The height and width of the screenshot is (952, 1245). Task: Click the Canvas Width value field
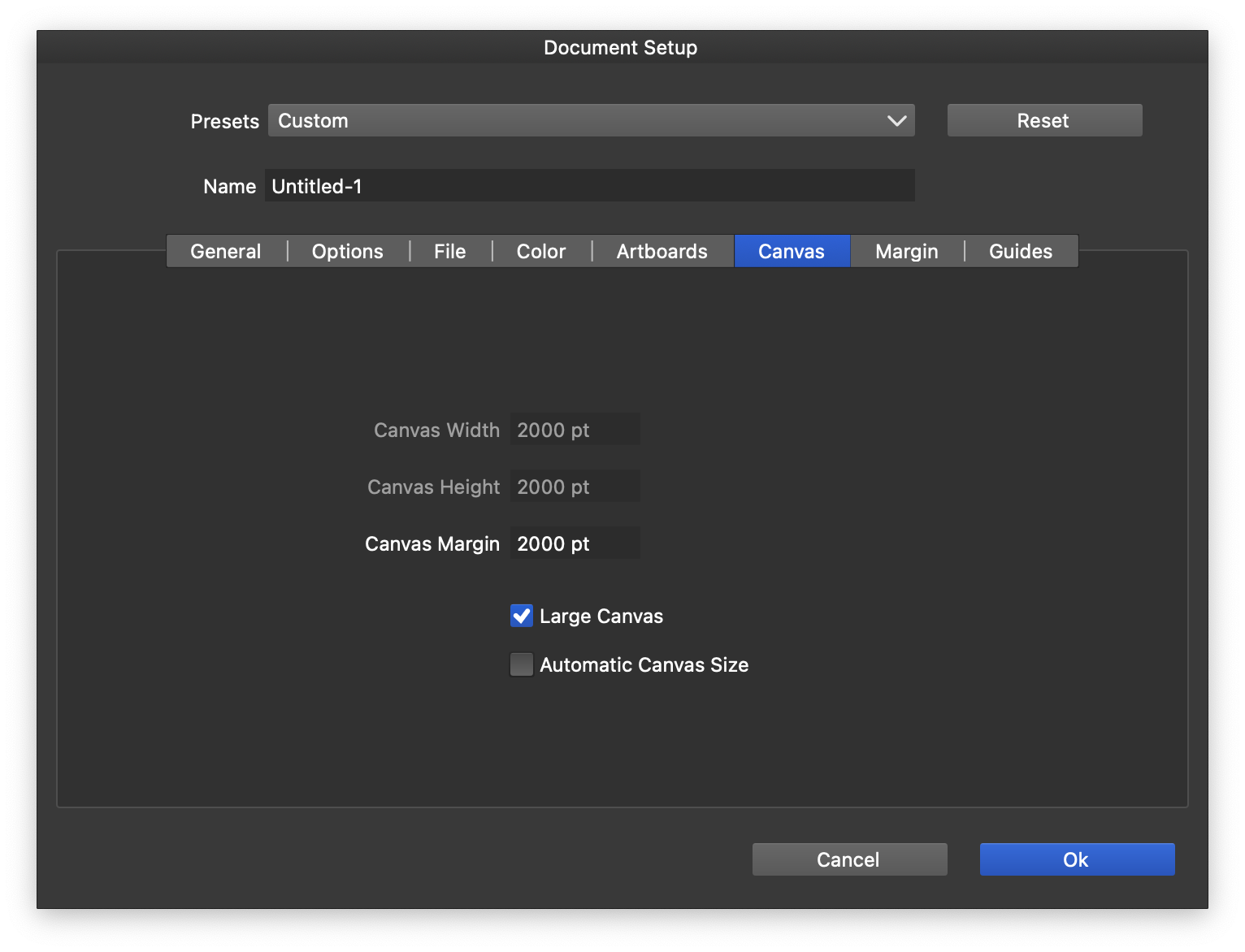click(x=575, y=430)
